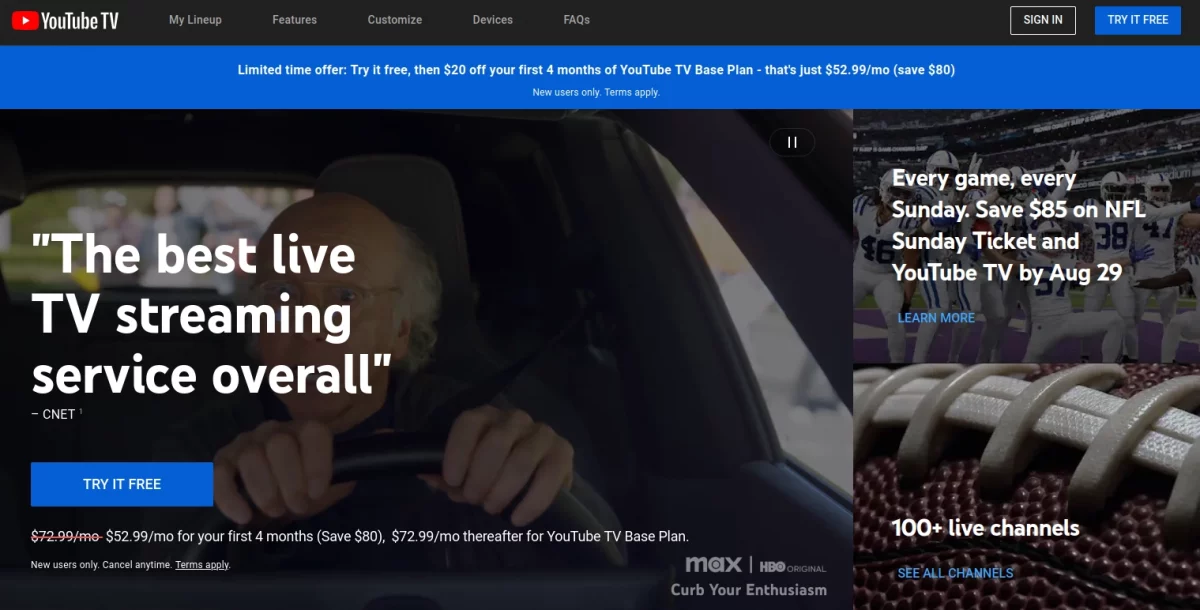Click the CNET quote footnote marker
The image size is (1200, 610).
(81, 411)
